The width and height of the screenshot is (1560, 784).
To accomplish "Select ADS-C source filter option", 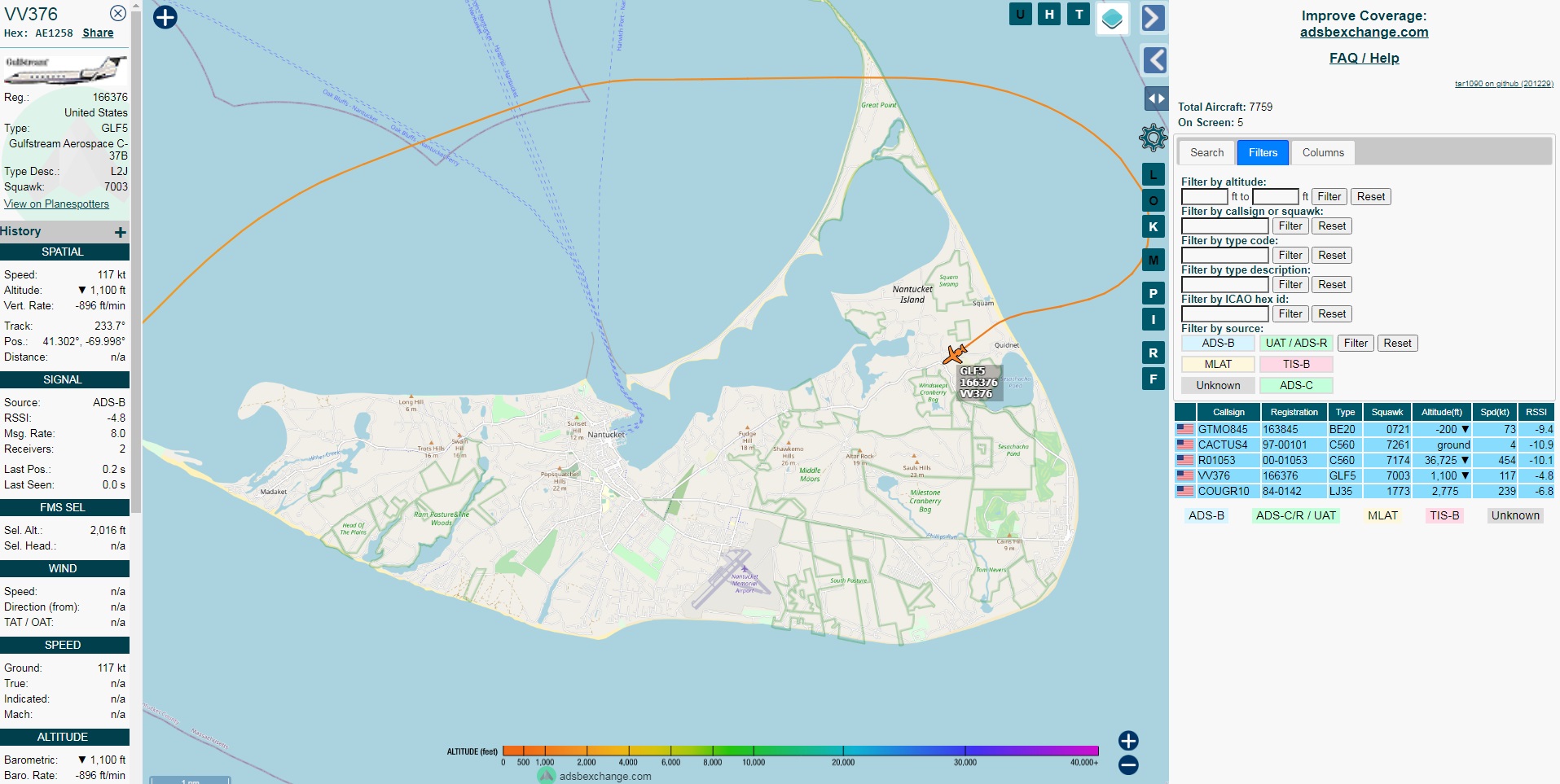I will tap(1296, 386).
